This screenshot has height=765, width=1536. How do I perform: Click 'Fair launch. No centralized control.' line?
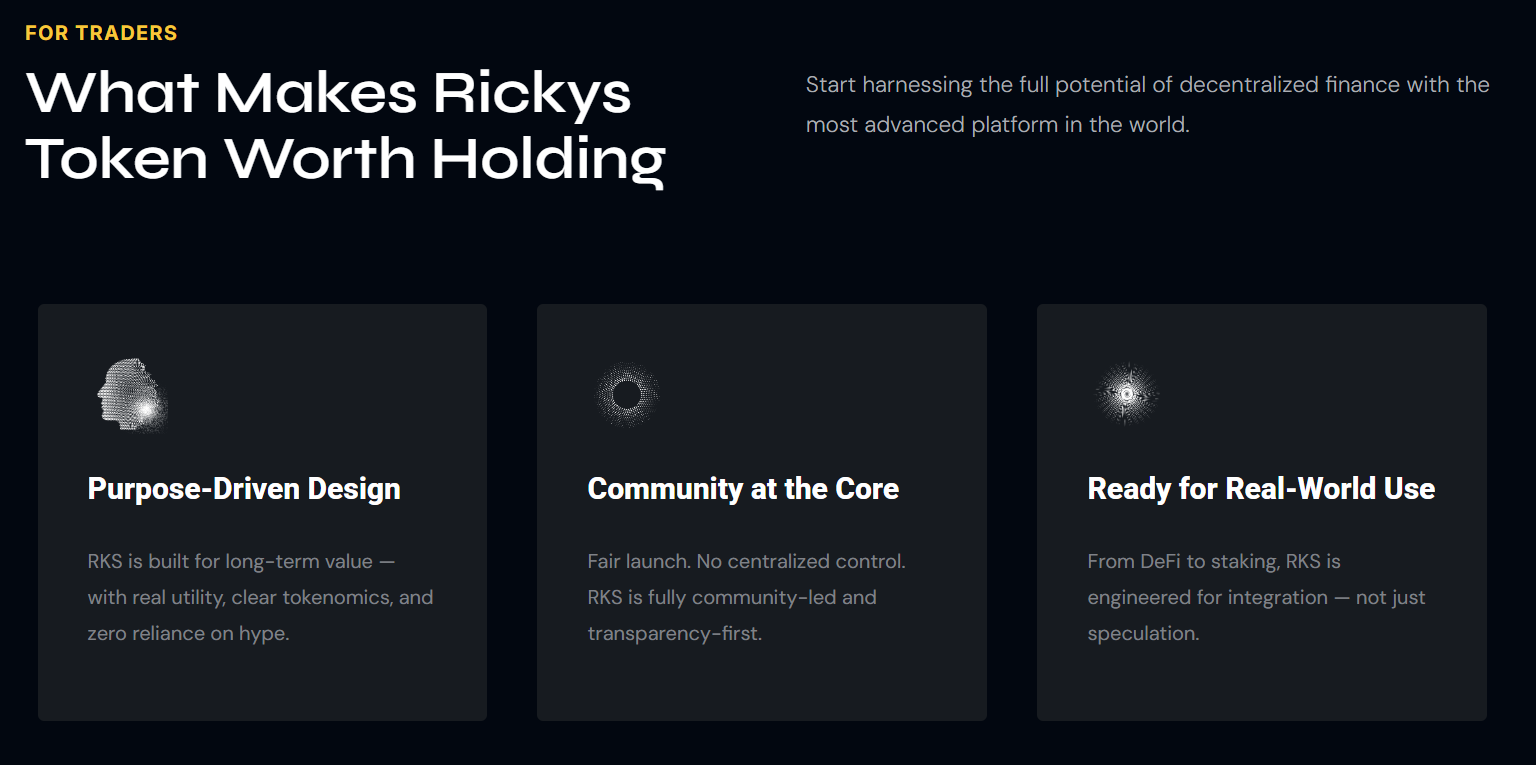click(x=746, y=562)
